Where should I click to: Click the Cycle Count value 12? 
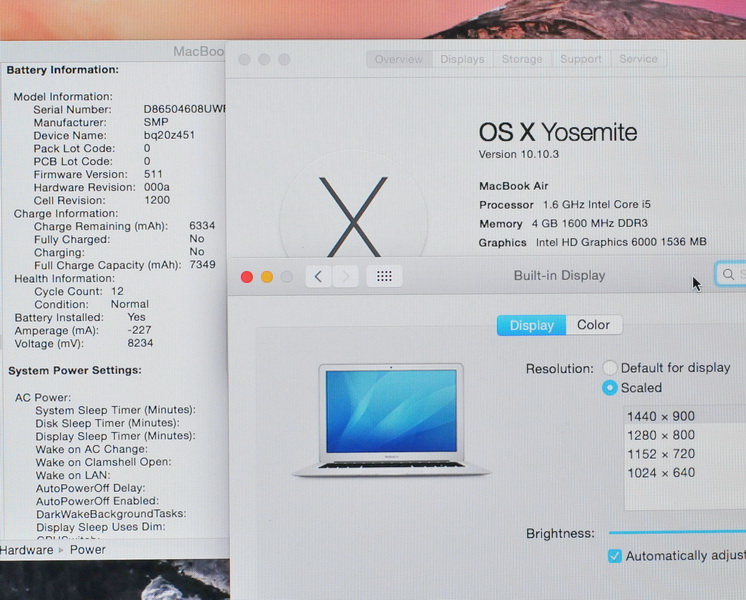[x=118, y=291]
